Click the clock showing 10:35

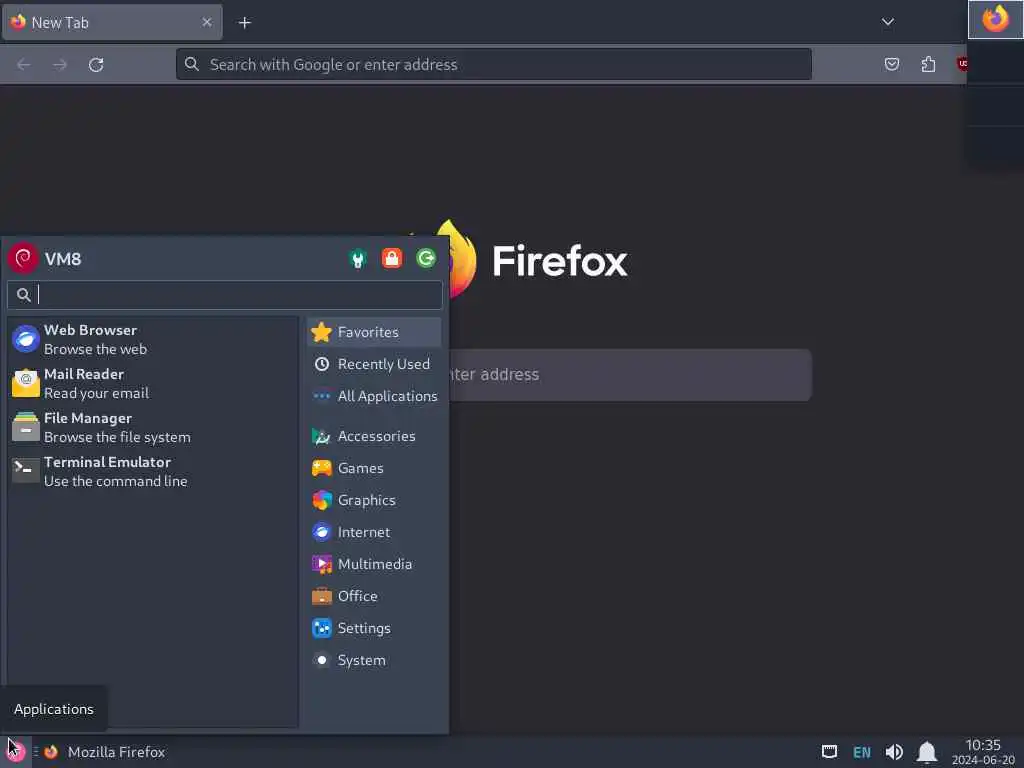pyautogui.click(x=983, y=752)
